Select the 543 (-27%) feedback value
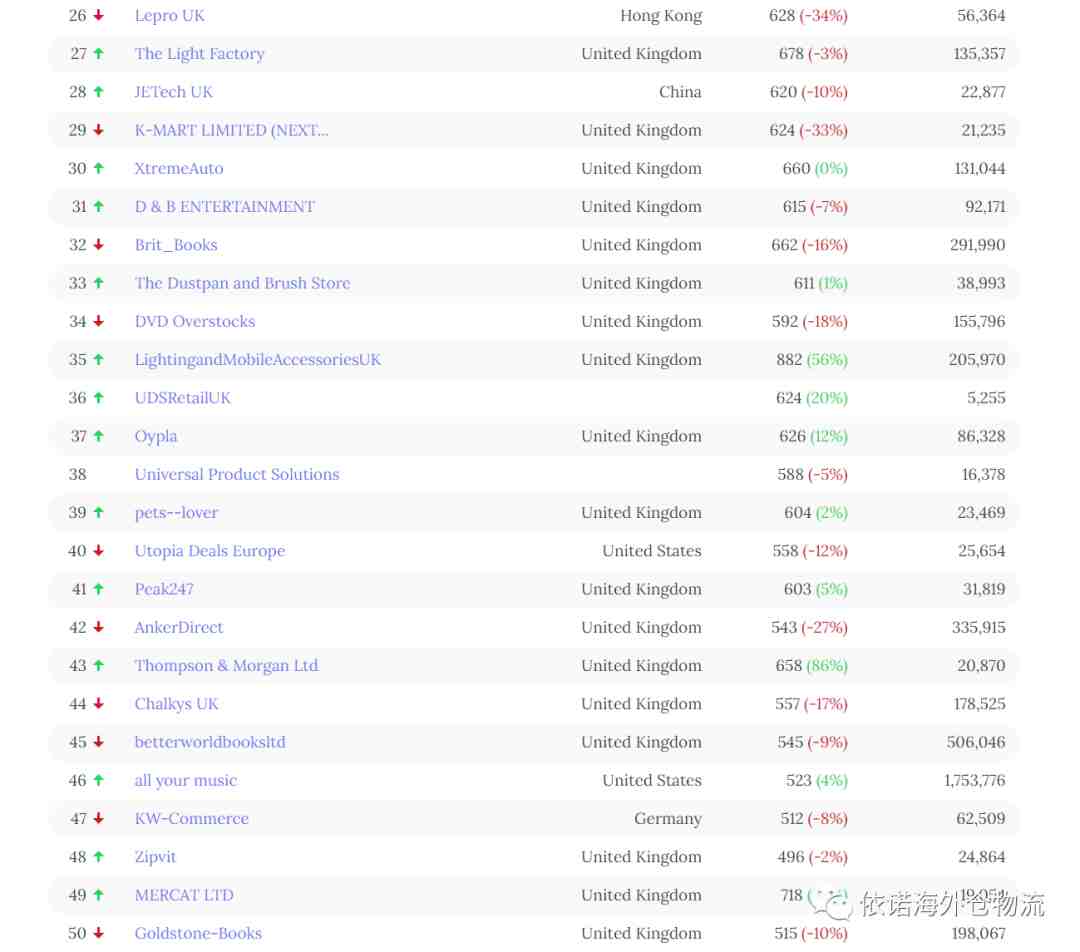1080x952 pixels. point(809,628)
